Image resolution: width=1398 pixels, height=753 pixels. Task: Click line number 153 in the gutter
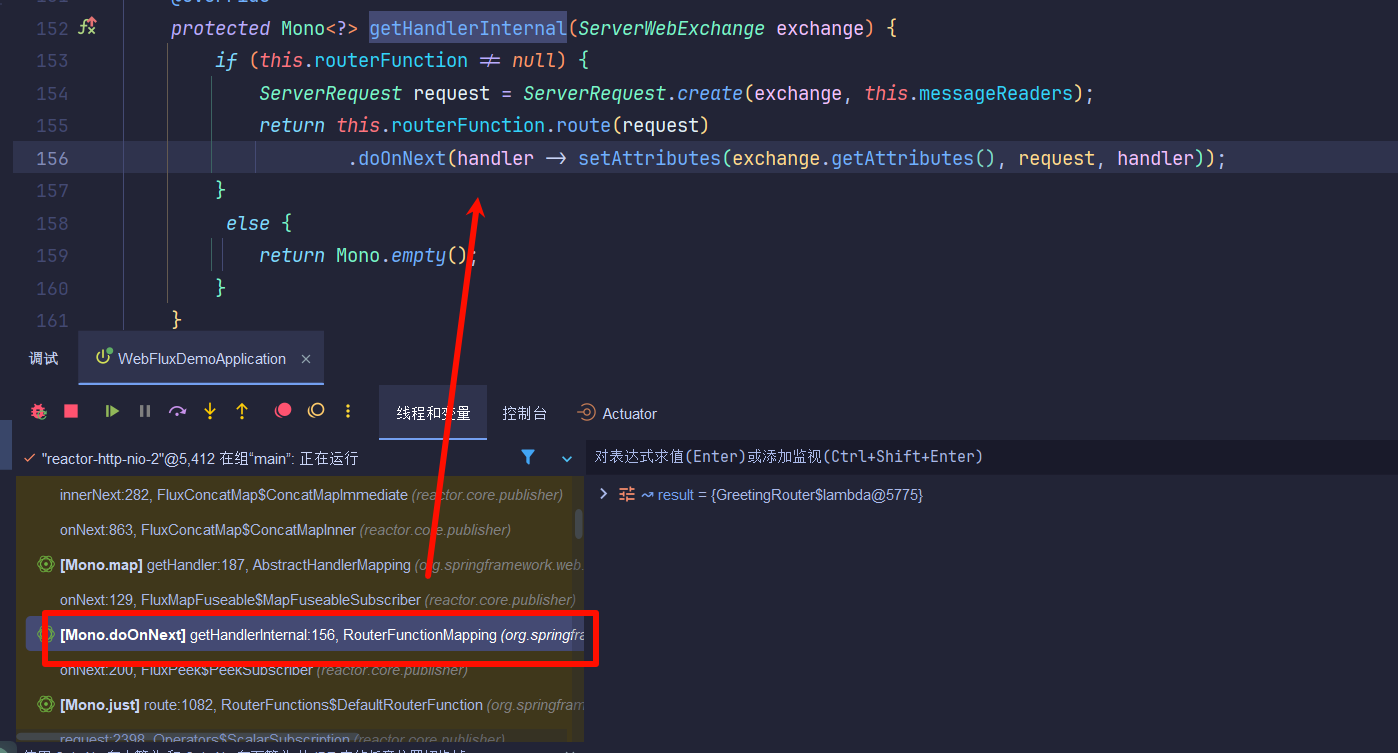pos(51,61)
